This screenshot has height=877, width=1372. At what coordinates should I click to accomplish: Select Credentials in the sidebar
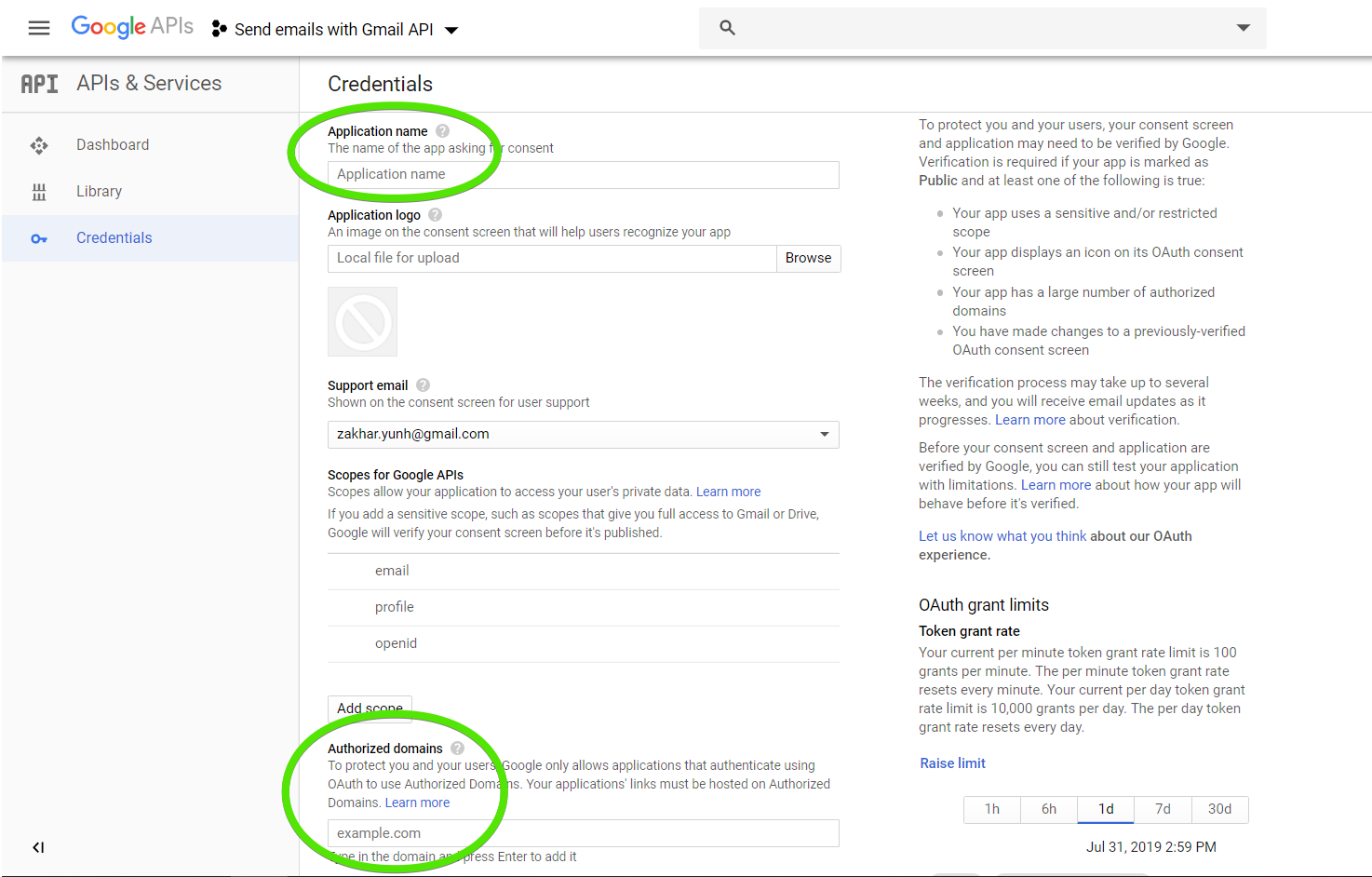click(150, 238)
